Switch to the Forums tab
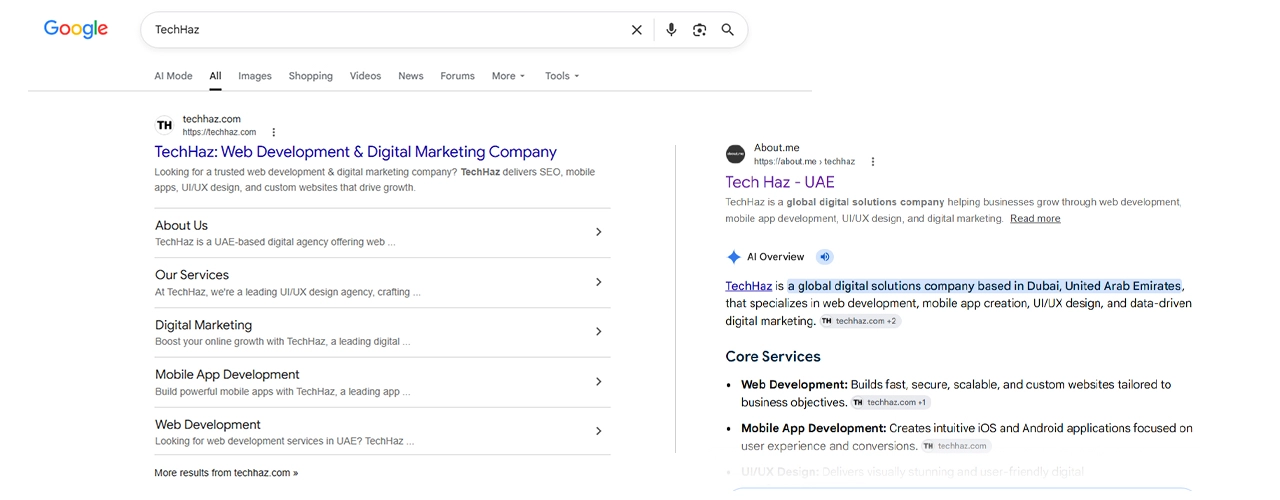This screenshot has width=1280, height=500. (x=458, y=76)
